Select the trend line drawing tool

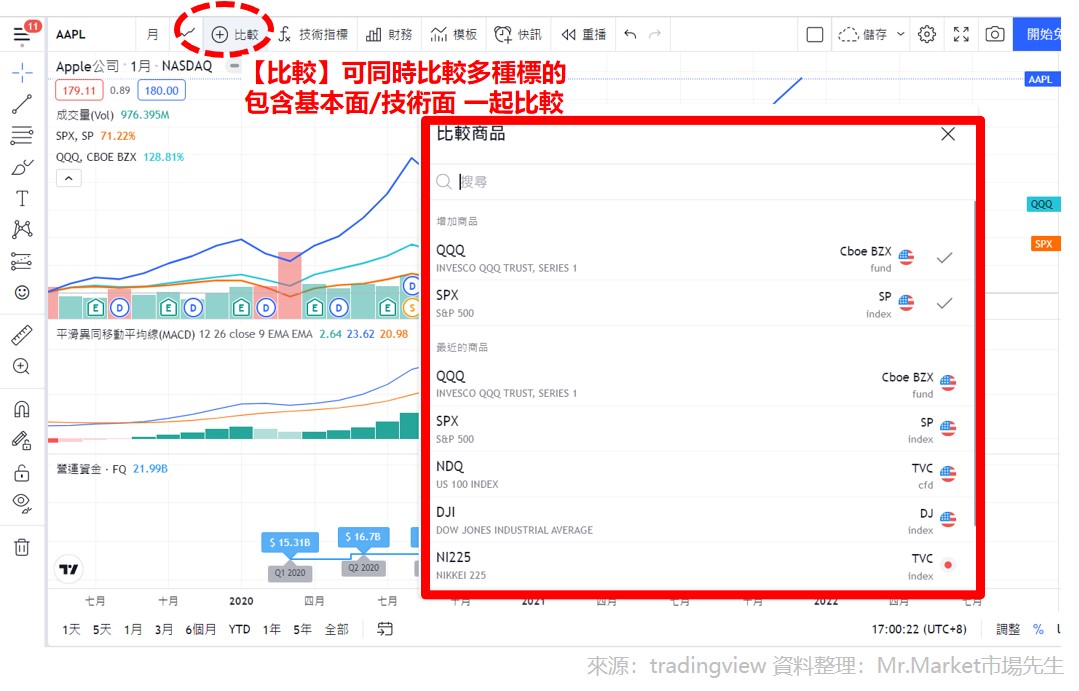click(22, 104)
